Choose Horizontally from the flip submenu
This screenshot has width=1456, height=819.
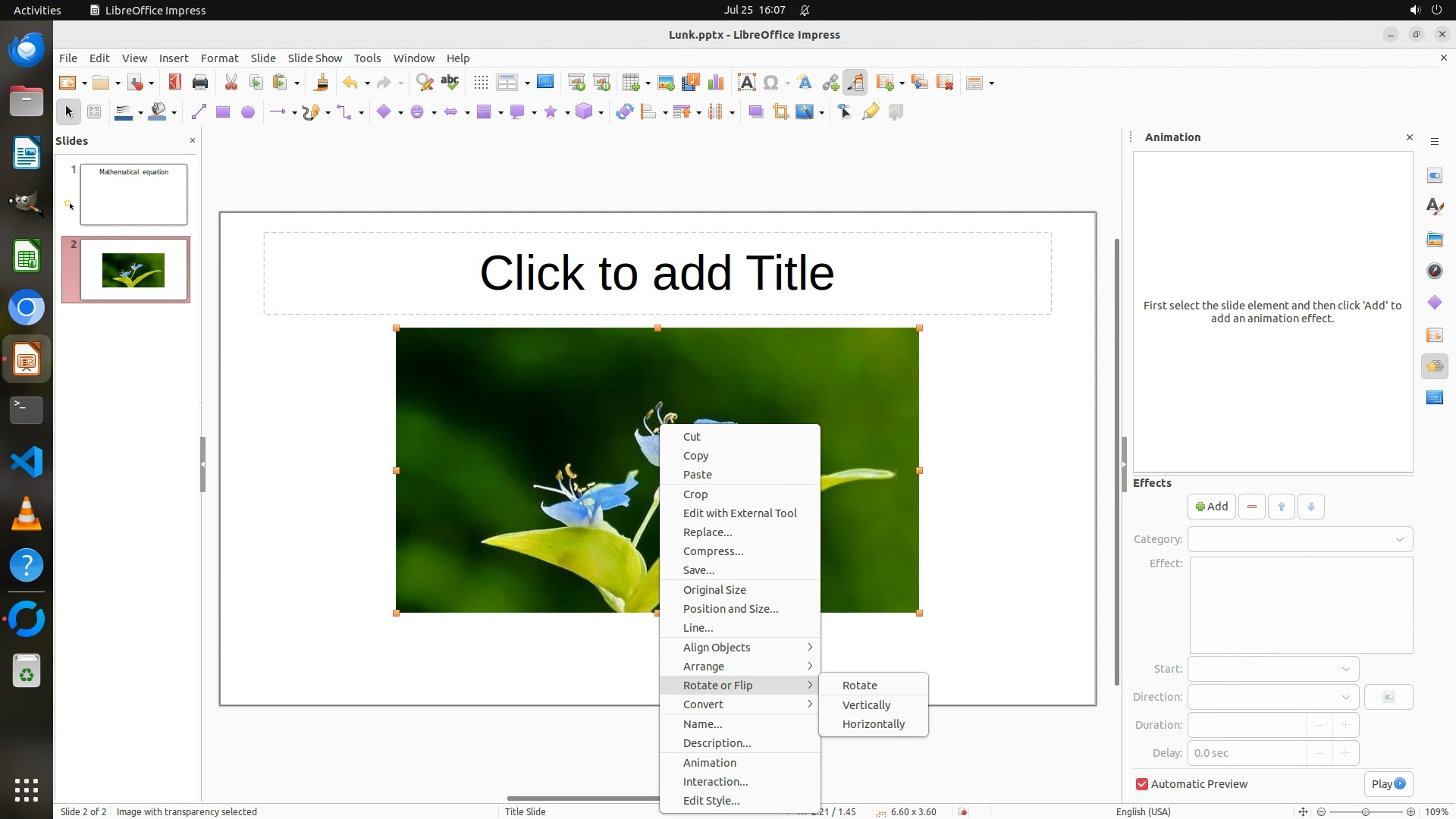click(873, 724)
